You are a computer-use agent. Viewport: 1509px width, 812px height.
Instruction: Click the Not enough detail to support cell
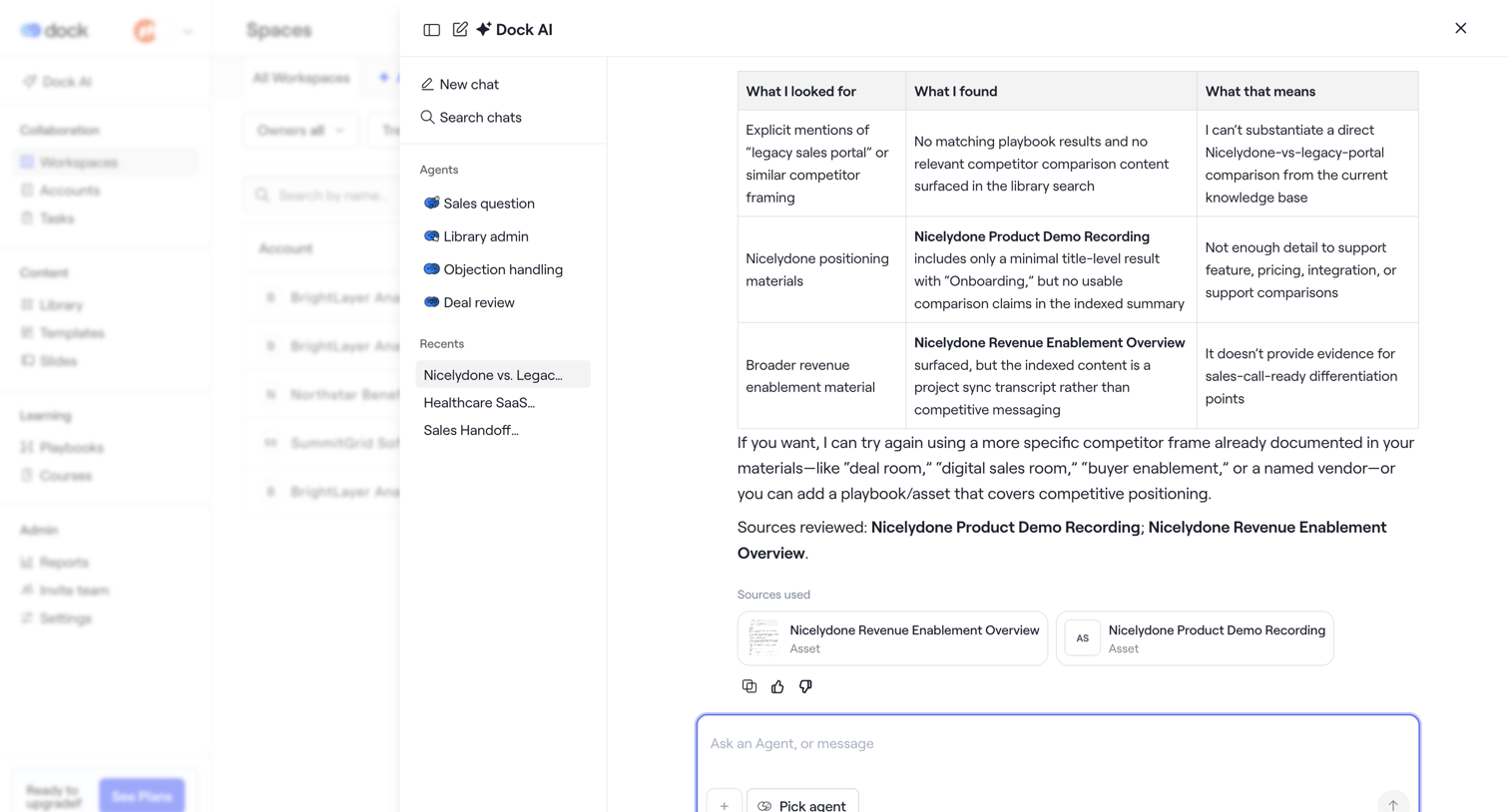[1307, 269]
